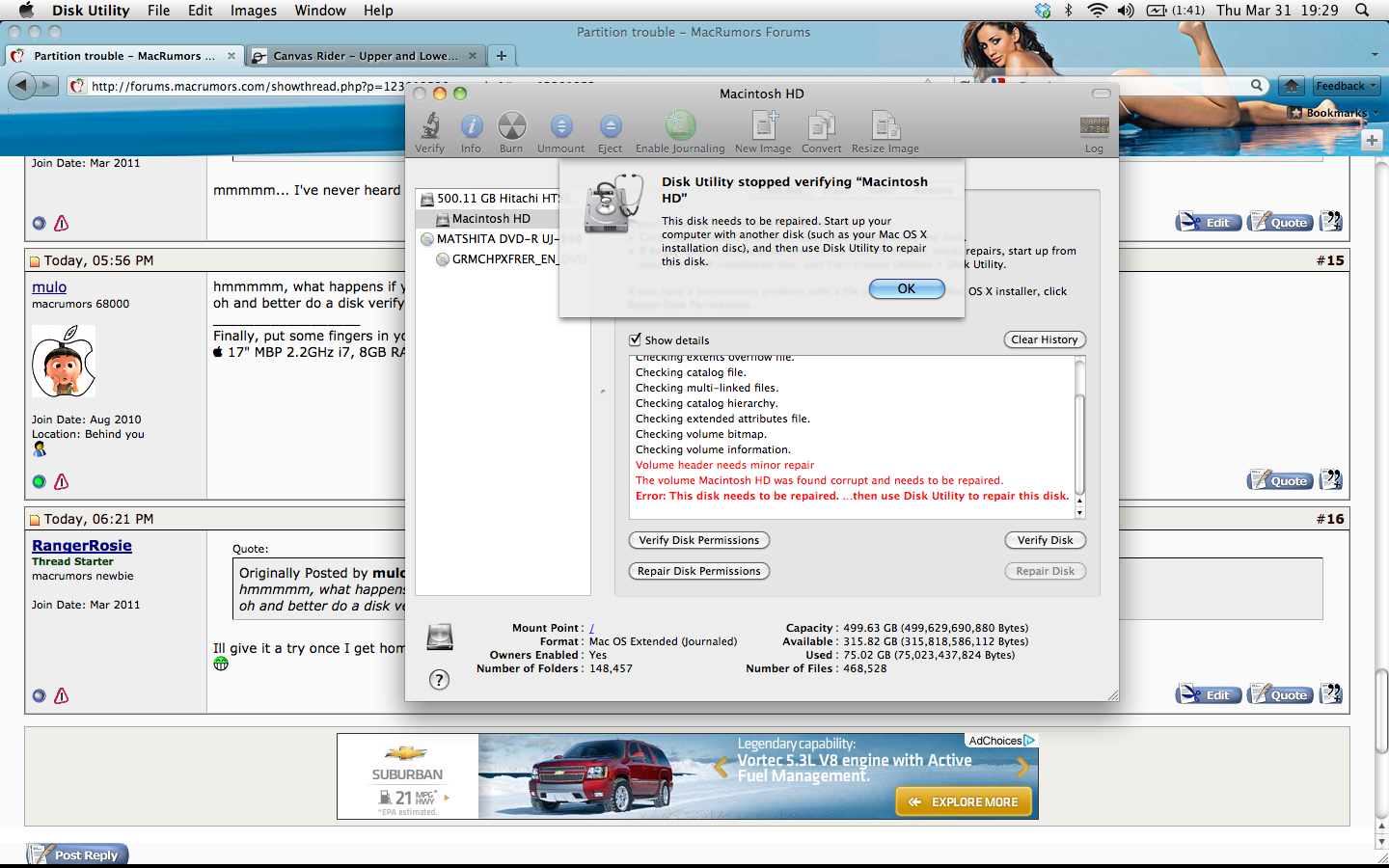Click the Convert toolbar icon
This screenshot has height=868, width=1389.
point(821,132)
